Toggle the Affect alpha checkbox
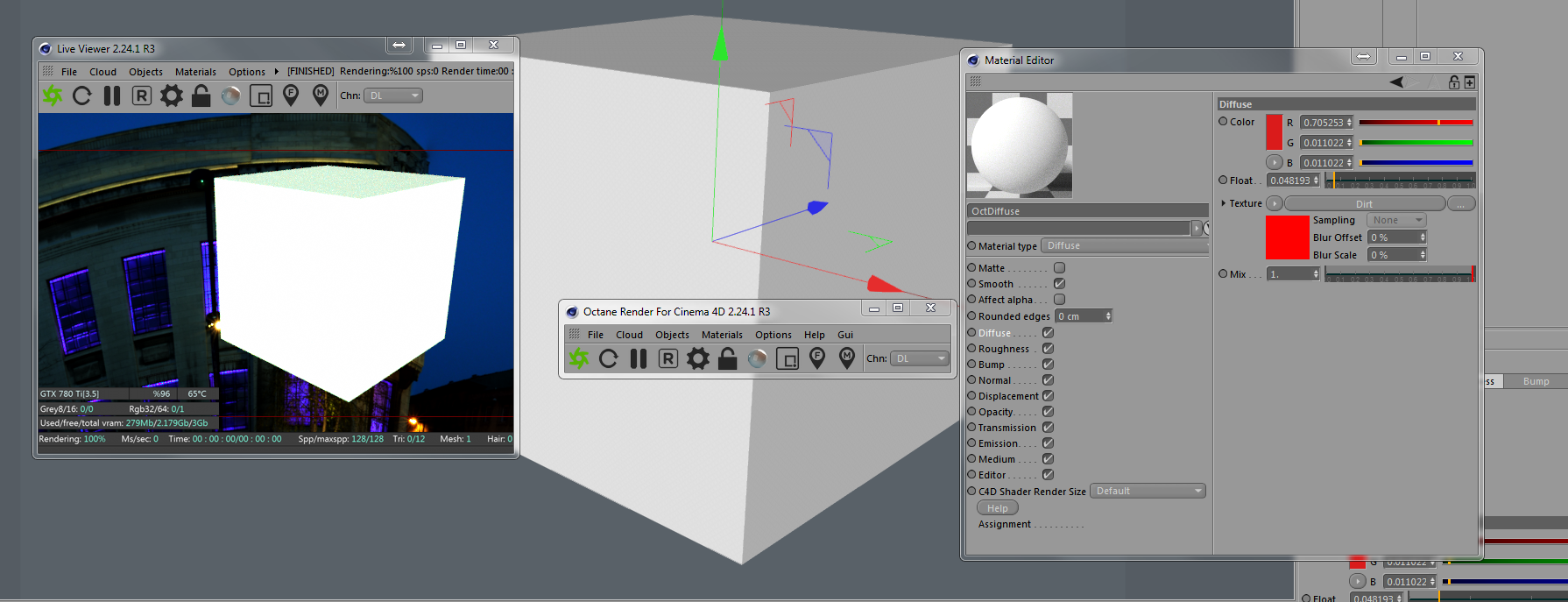This screenshot has width=1568, height=602. click(x=1059, y=299)
